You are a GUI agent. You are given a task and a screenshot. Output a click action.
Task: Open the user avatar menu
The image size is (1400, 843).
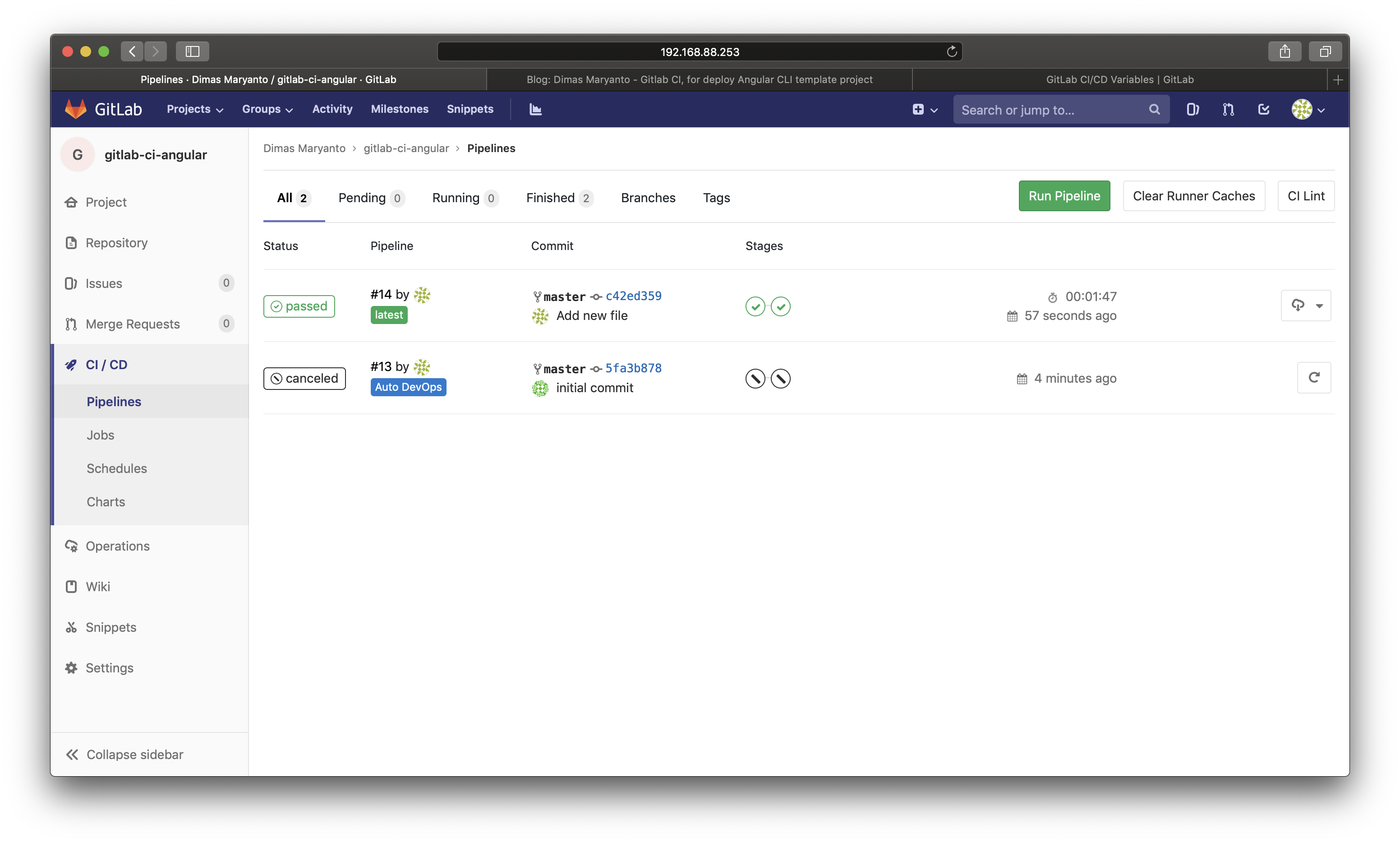point(1308,109)
